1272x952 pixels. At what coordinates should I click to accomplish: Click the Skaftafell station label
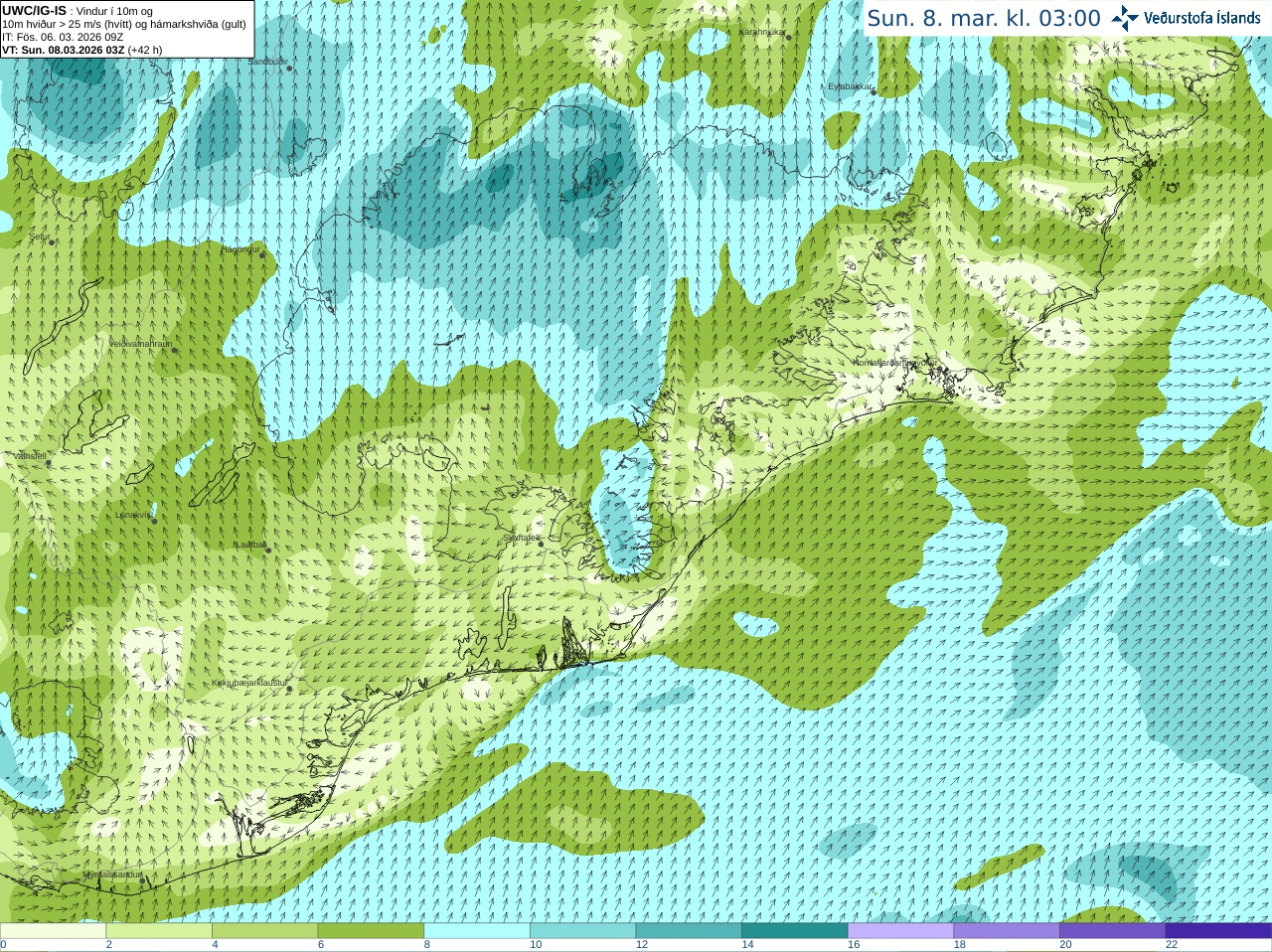[521, 538]
